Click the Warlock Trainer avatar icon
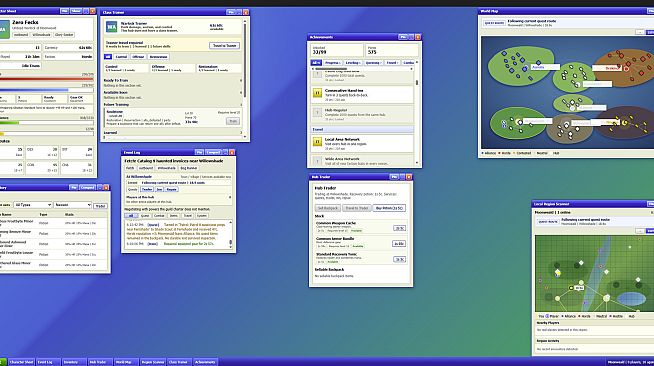The image size is (654, 366). click(111, 27)
